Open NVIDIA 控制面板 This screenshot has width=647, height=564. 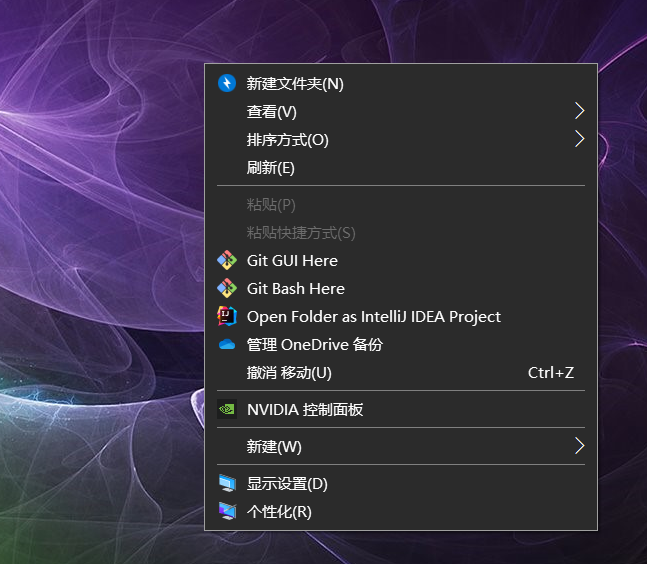tap(401, 409)
